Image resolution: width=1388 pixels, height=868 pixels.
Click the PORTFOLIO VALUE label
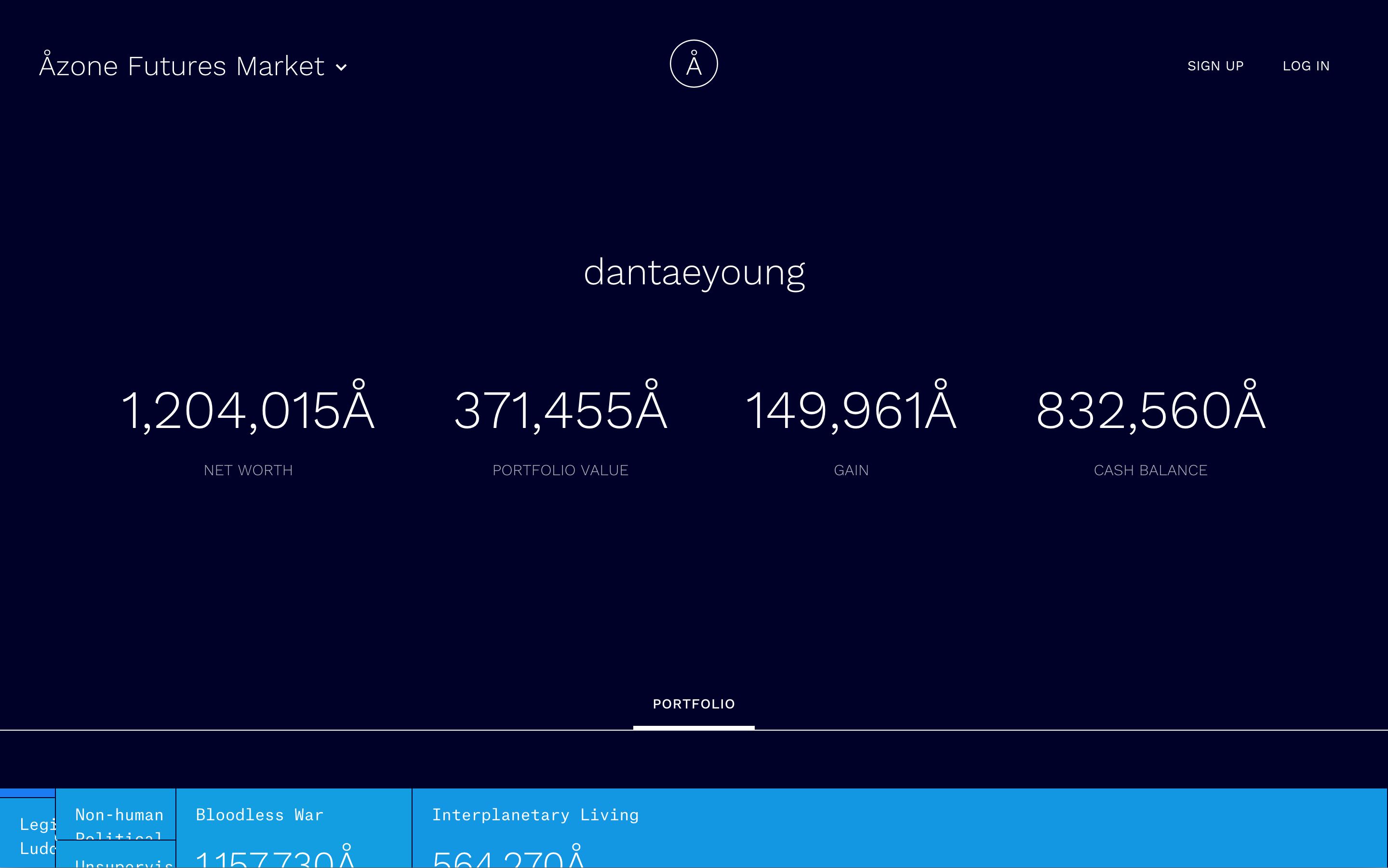coord(560,470)
